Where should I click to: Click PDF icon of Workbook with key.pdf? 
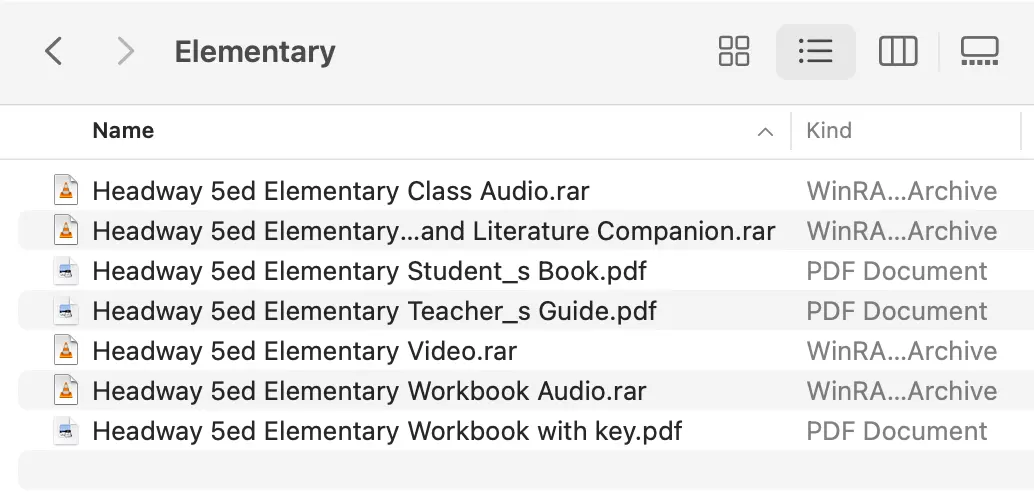point(65,431)
